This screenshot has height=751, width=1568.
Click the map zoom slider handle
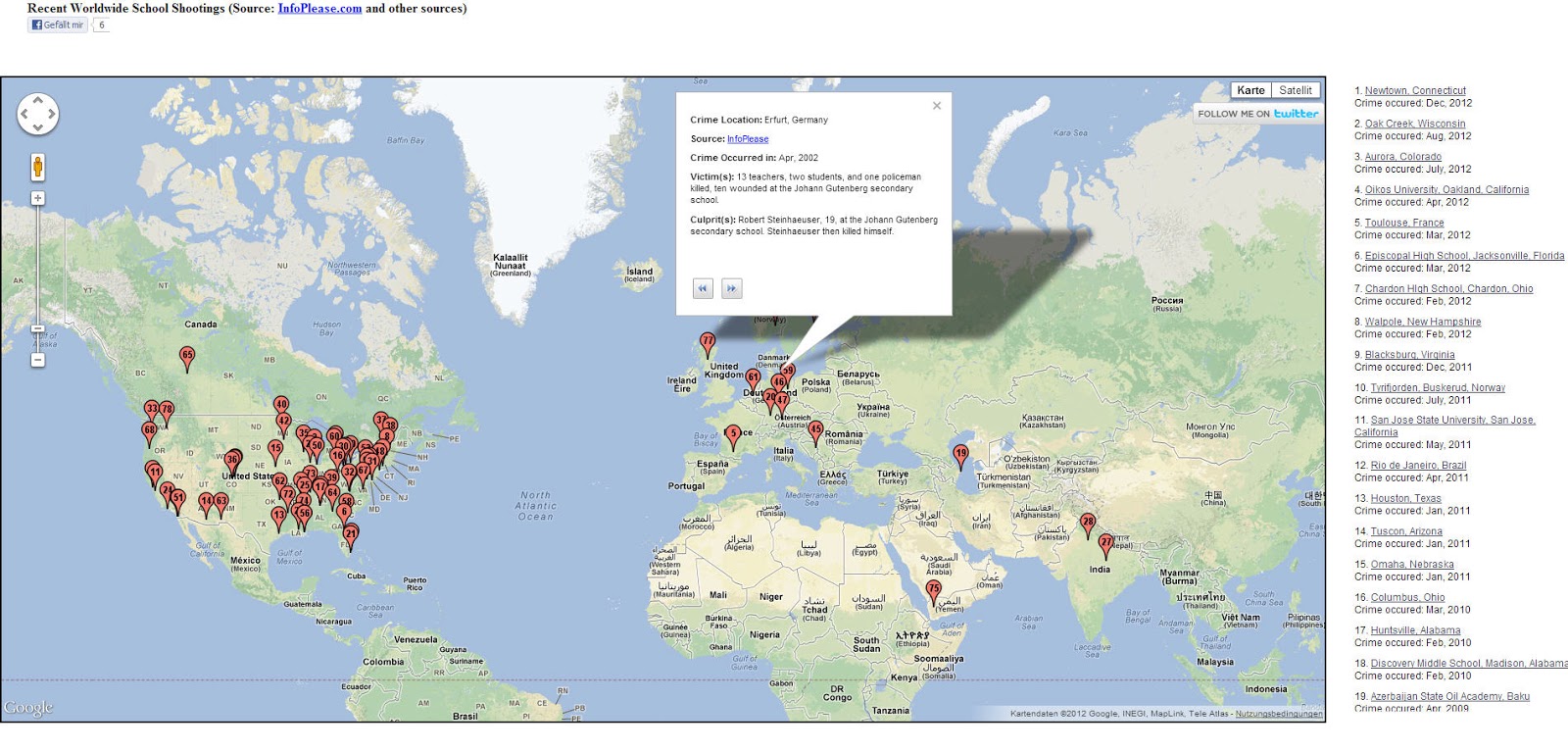(x=37, y=329)
